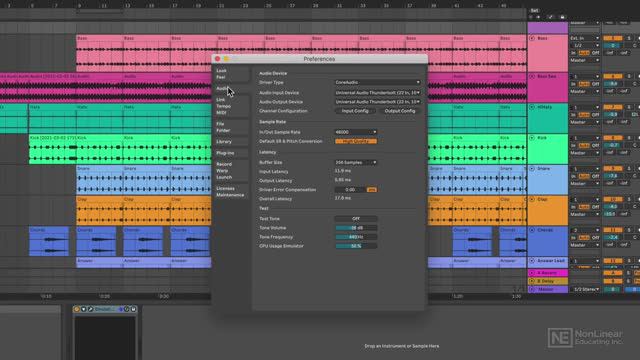Open the Audio Output Device dropdown
The image size is (640, 360).
pyautogui.click(x=377, y=102)
